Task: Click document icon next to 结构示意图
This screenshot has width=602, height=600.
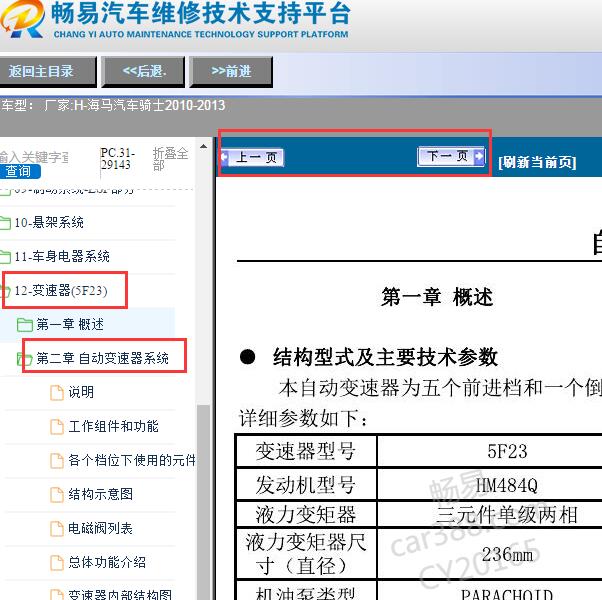Action: [57, 495]
